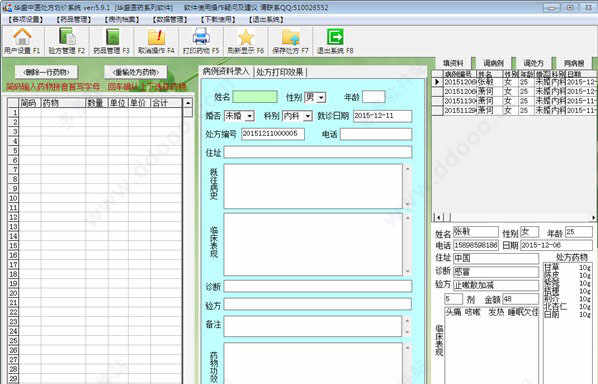Image resolution: width=598 pixels, height=384 pixels.
Task: Click the 住址 field showing 中国
Action: (x=496, y=258)
